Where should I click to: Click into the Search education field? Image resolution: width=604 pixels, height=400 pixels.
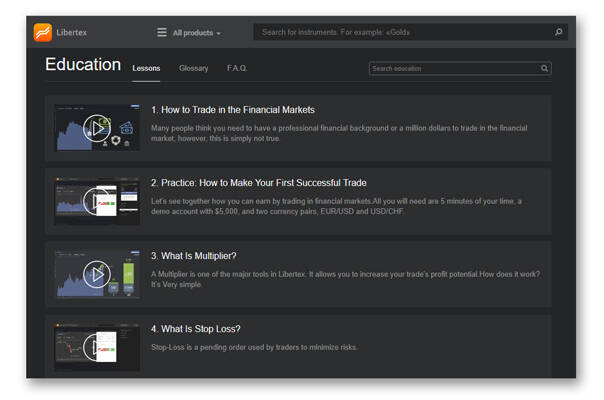[460, 69]
